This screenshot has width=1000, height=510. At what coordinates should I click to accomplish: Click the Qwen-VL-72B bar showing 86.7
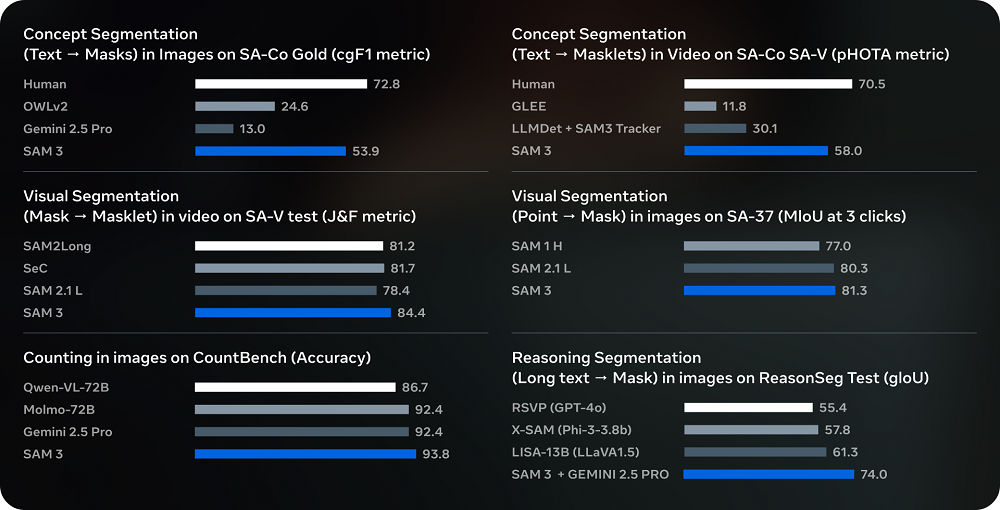pos(295,387)
